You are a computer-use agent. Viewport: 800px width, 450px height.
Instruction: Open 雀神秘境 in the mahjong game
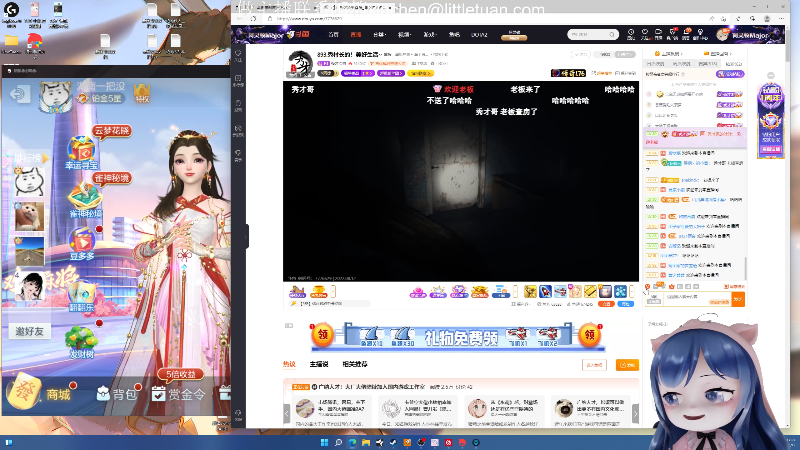[x=85, y=201]
